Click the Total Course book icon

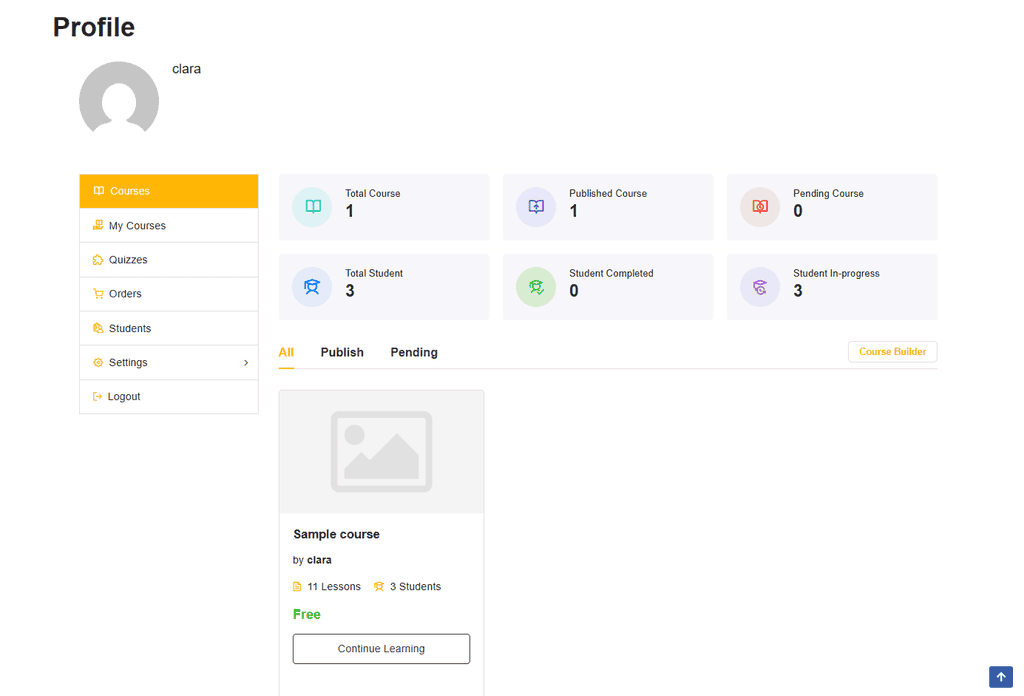click(x=313, y=207)
